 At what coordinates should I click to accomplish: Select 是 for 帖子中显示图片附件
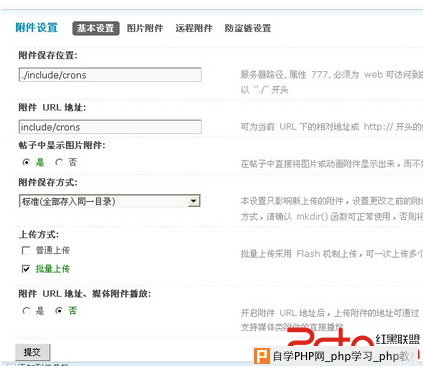[x=26, y=162]
